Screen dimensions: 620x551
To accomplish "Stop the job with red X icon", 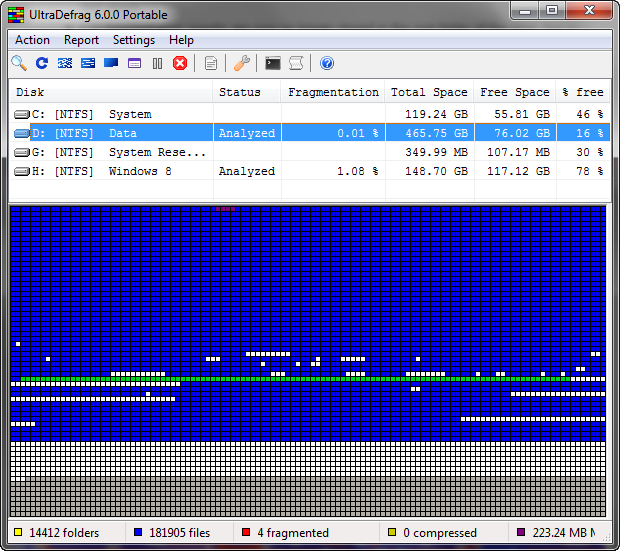I will pos(180,63).
